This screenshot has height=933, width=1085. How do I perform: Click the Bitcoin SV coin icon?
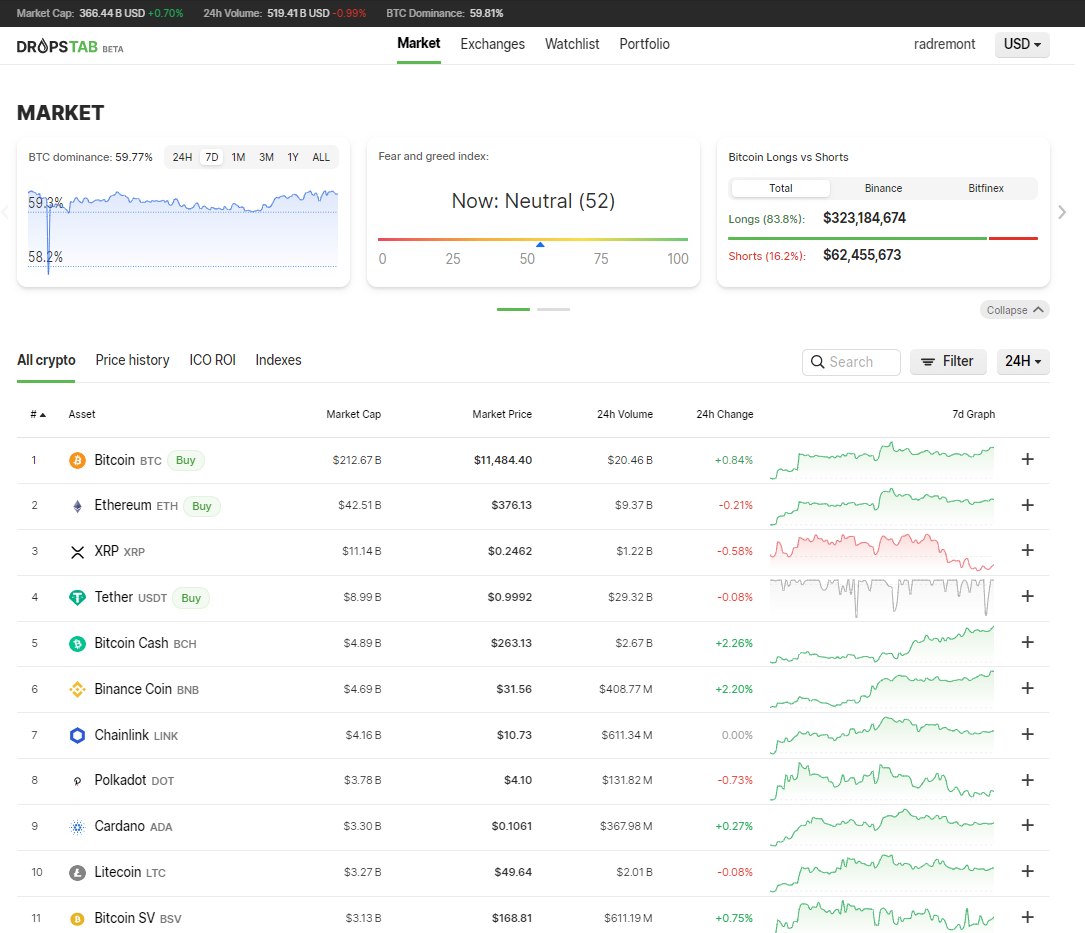point(78,918)
